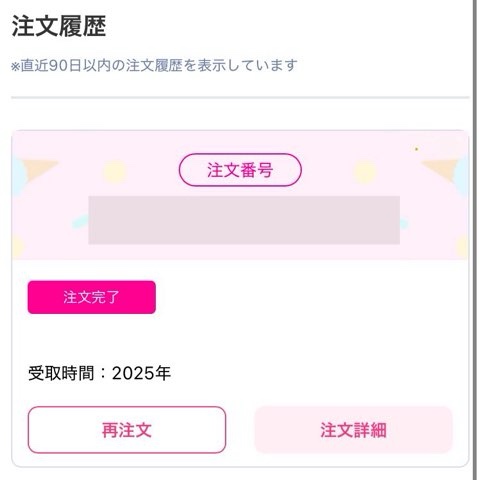
Task: Tap yellow half-circle at banner bottom left
Action: (x=18, y=247)
